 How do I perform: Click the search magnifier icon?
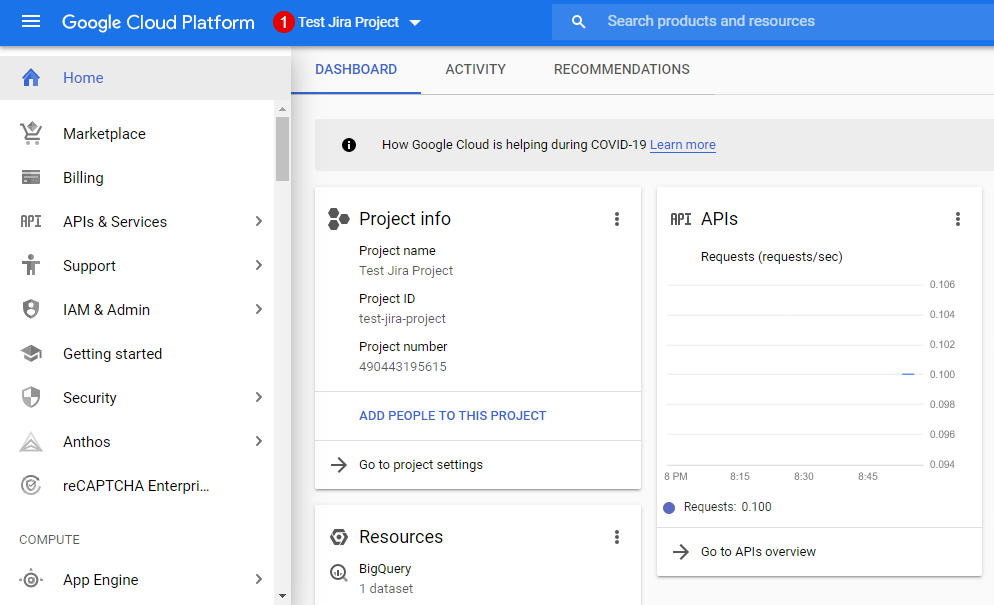(x=581, y=20)
